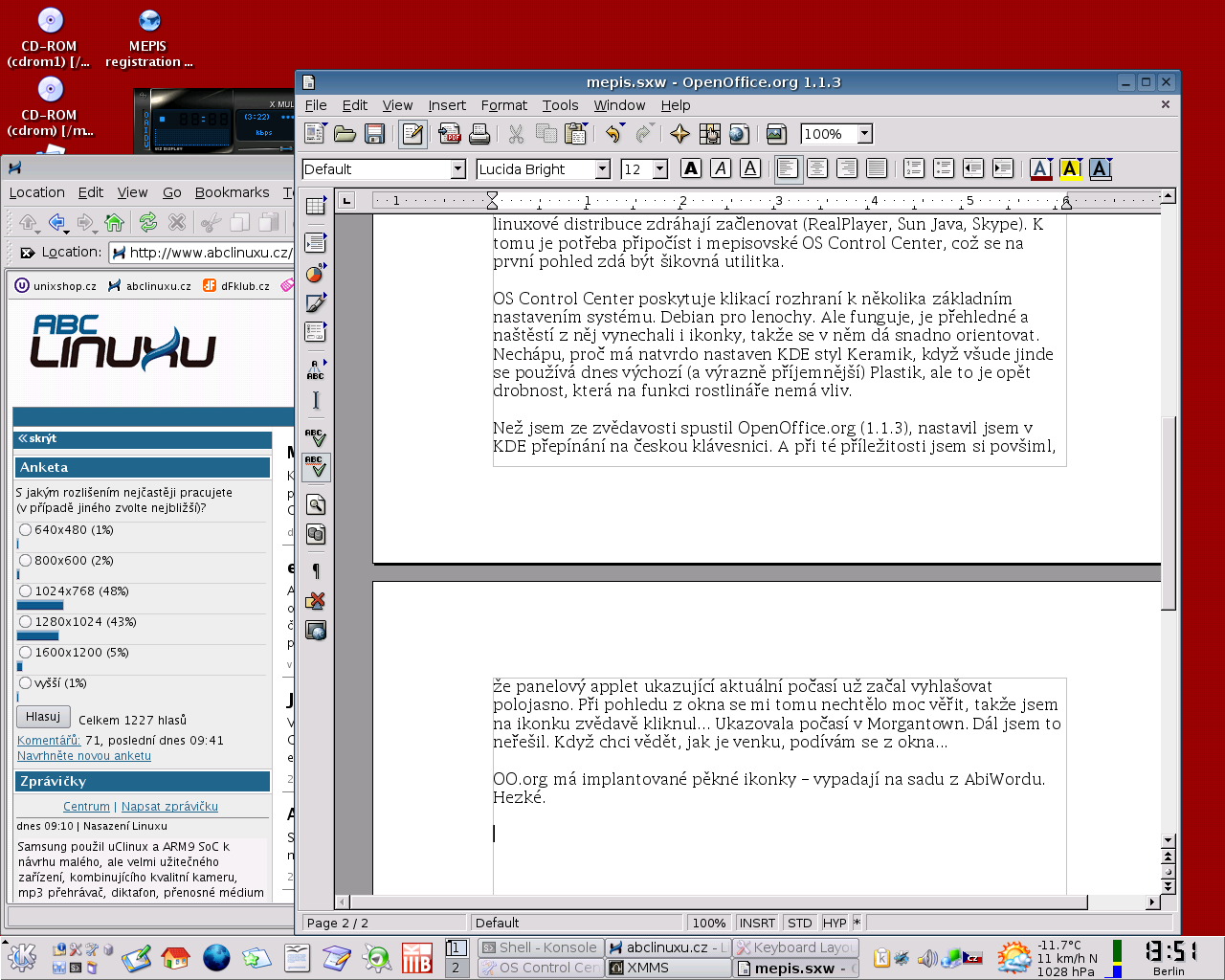Image resolution: width=1225 pixels, height=980 pixels.
Task: Open Font Color palette dropdown arrow
Action: coord(1051,160)
